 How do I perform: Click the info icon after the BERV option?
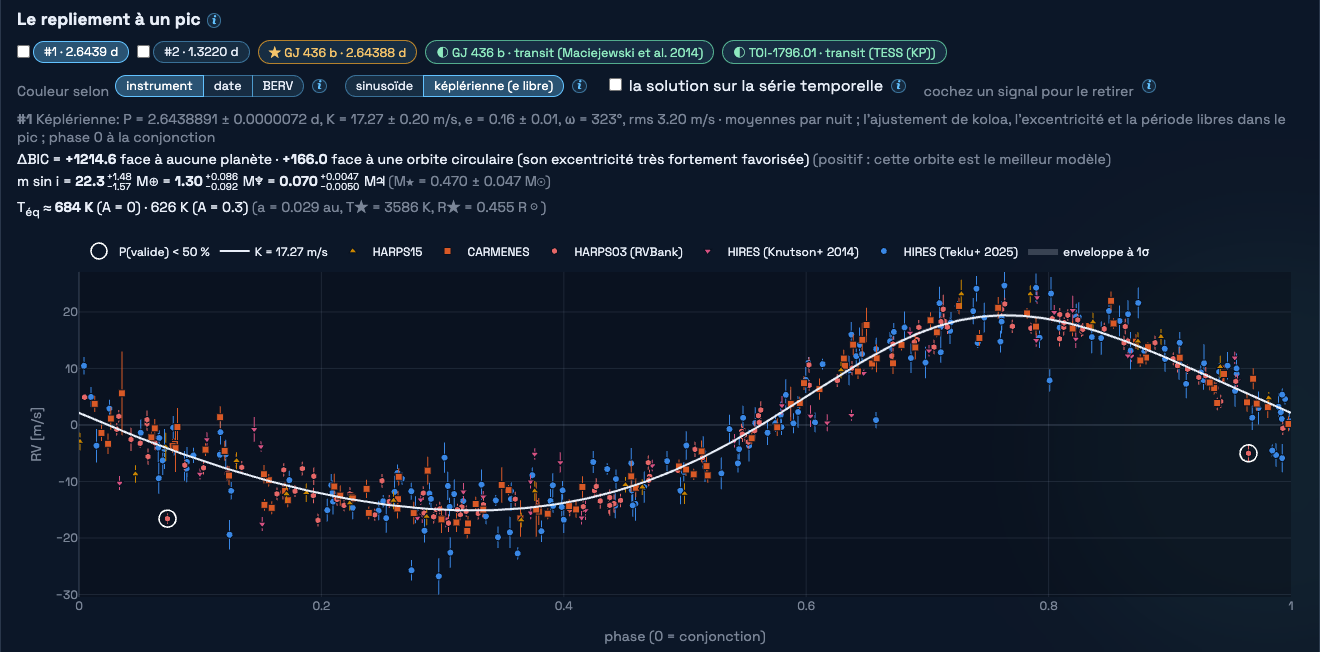pyautogui.click(x=320, y=86)
